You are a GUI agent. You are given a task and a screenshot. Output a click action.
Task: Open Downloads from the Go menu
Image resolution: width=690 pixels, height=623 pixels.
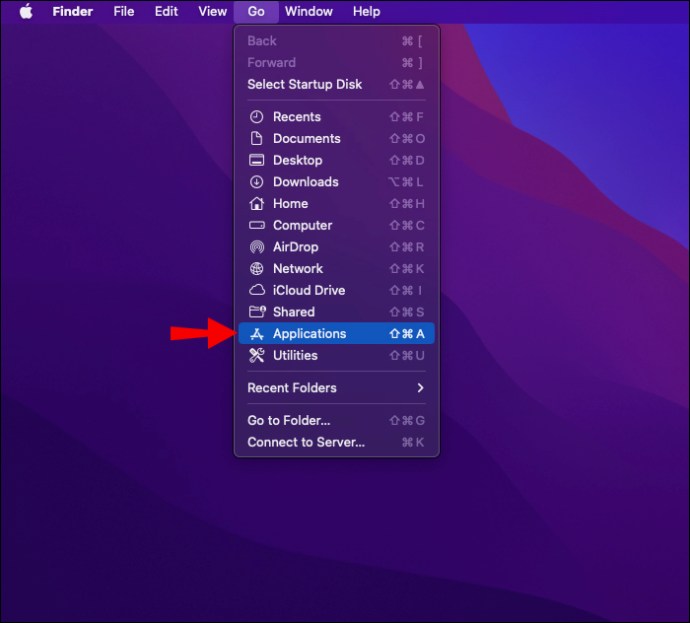[x=337, y=182]
